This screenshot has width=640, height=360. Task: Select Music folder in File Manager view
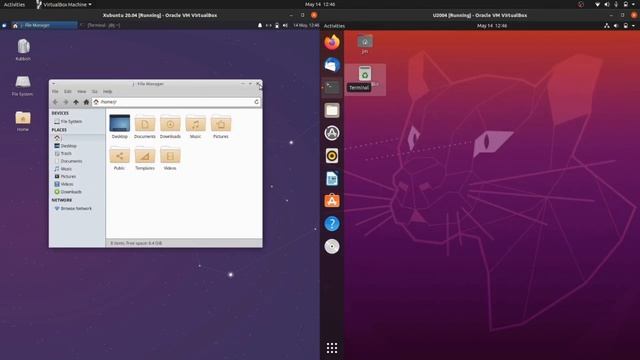196,127
